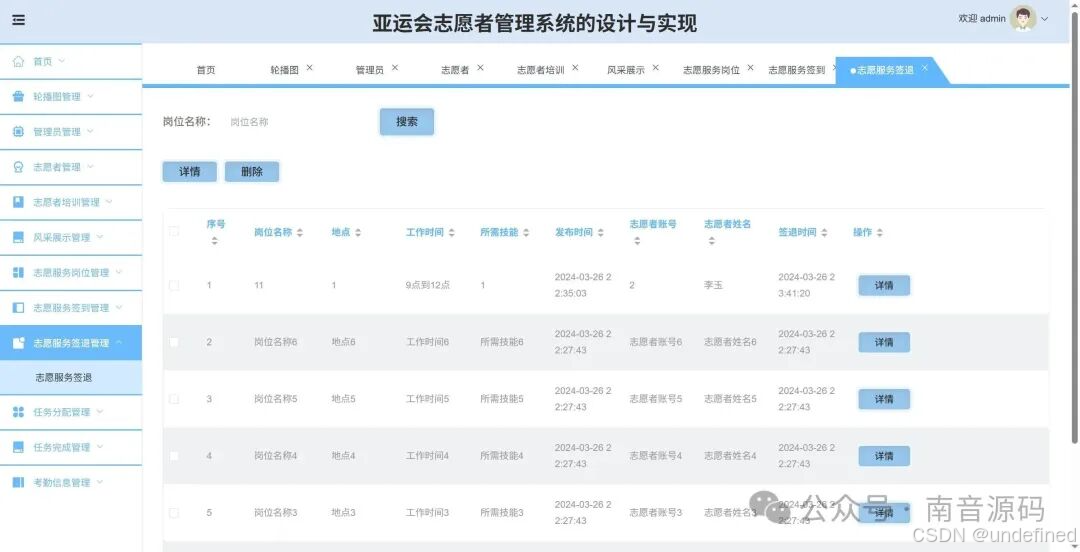The height and width of the screenshot is (552, 1080).
Task: Close the 志愿者 tab
Action: tap(480, 68)
